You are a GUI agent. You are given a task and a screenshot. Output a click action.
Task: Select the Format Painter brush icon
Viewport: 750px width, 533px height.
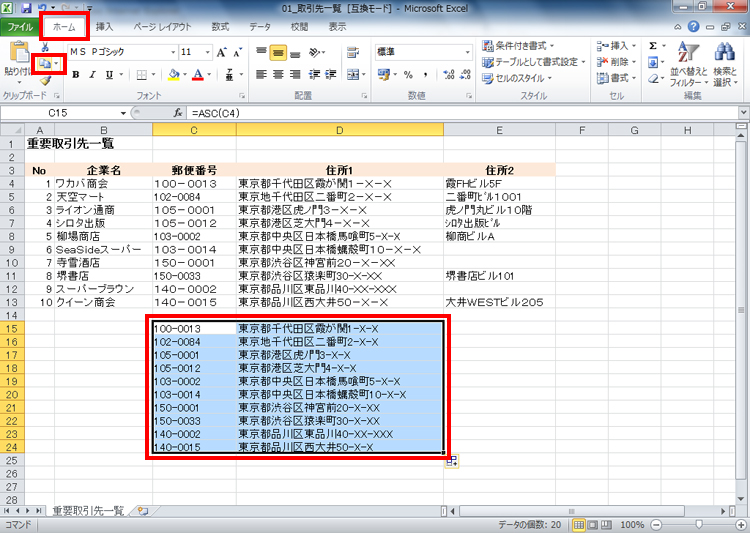tap(45, 80)
